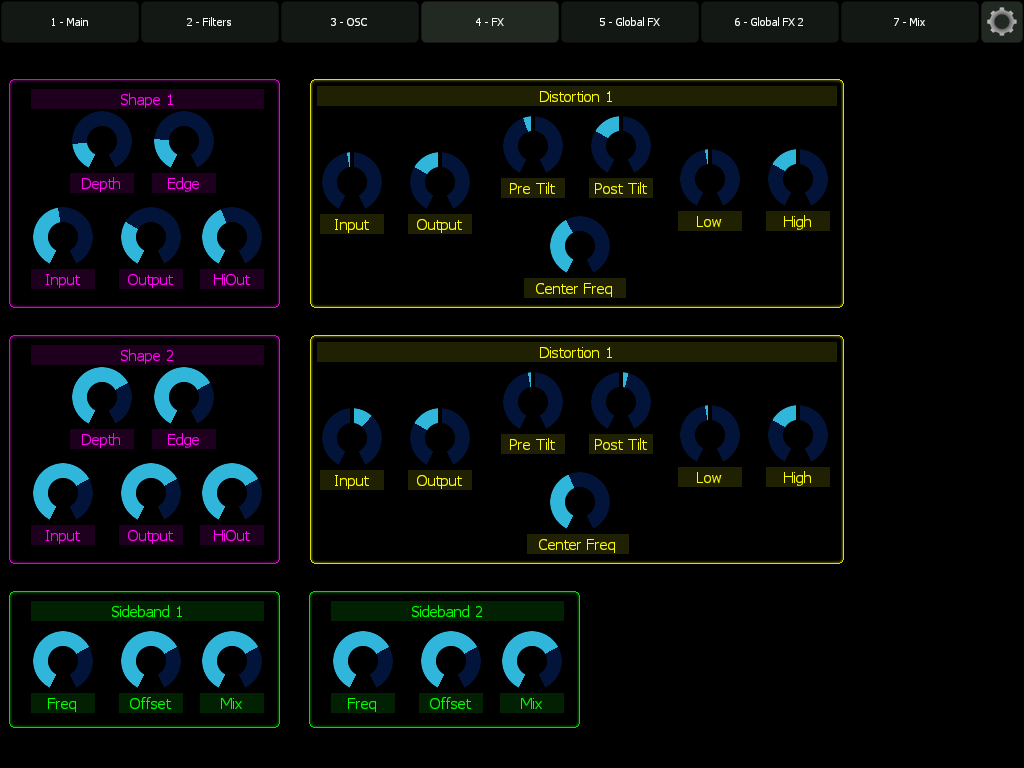Open the settings gear icon
The height and width of the screenshot is (768, 1024).
pos(1001,22)
